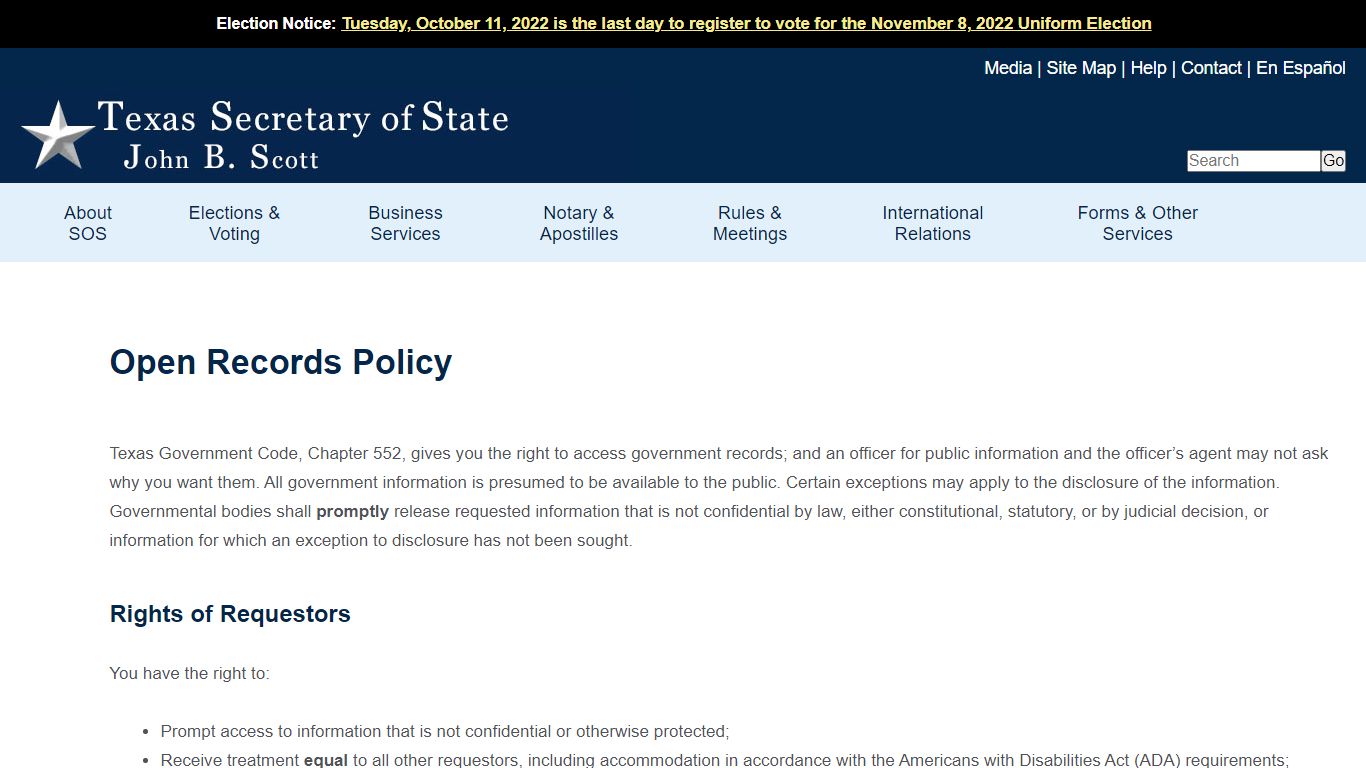Click 'You have the right to:' text

(190, 673)
